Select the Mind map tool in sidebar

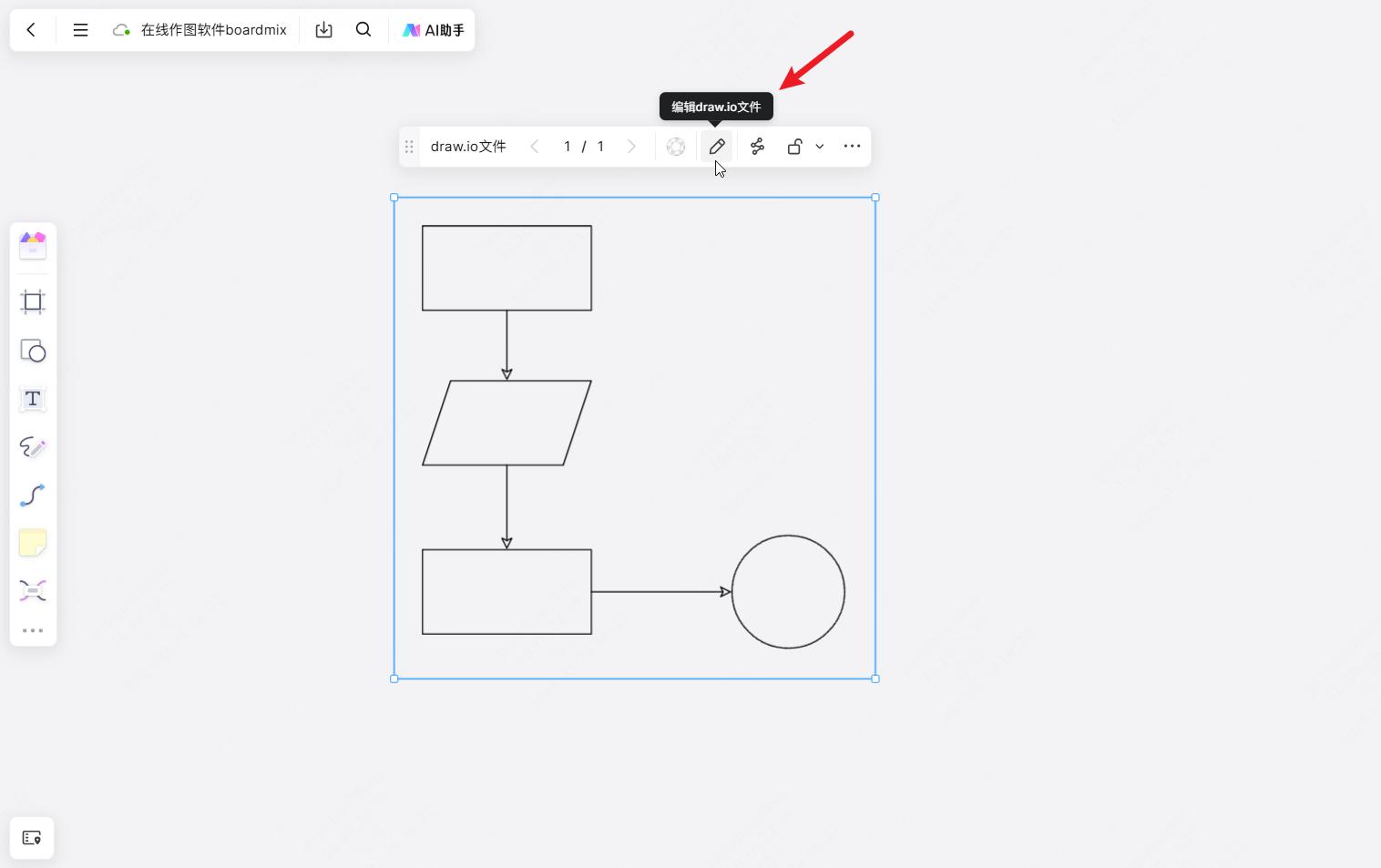(33, 591)
